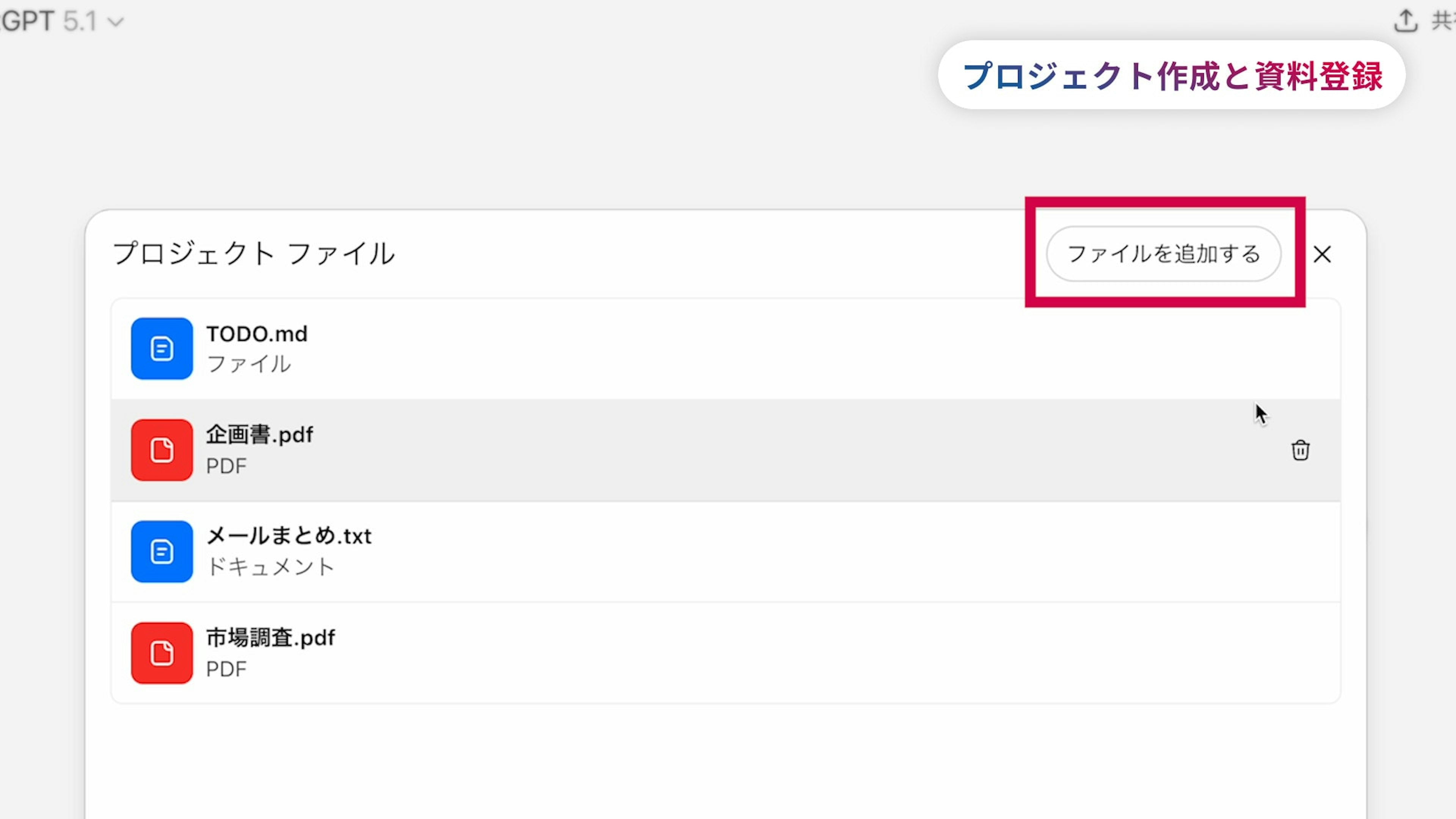
Task: Click the PDF label under 市場調査.pdf
Action: pyautogui.click(x=226, y=669)
